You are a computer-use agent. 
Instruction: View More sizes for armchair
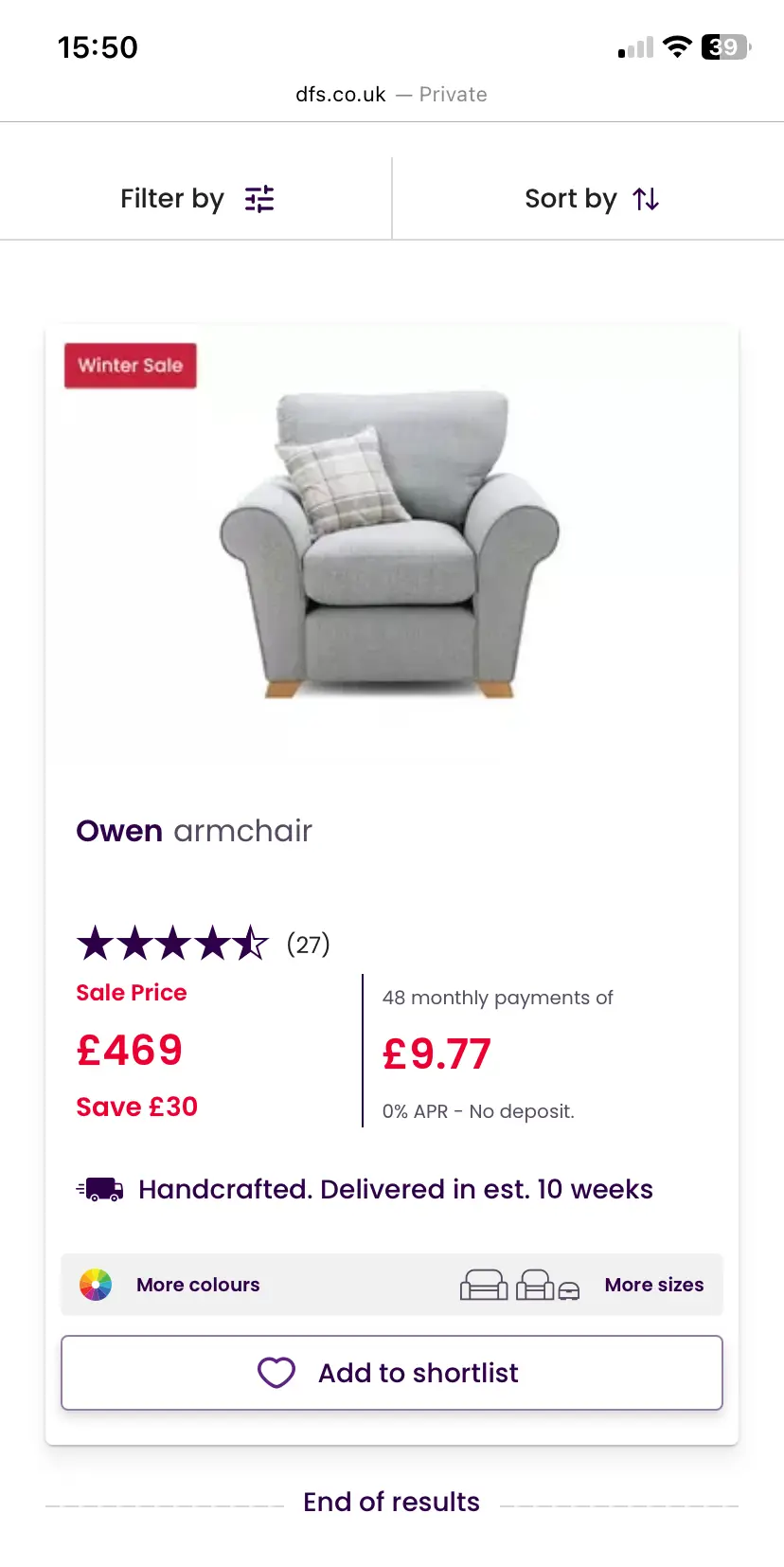[653, 1285]
